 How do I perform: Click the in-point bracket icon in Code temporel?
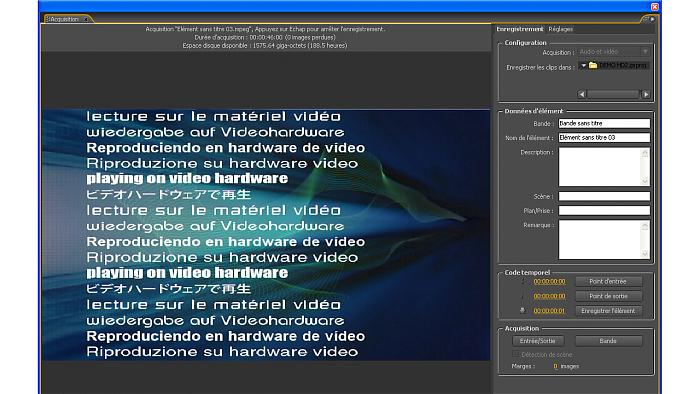523,282
